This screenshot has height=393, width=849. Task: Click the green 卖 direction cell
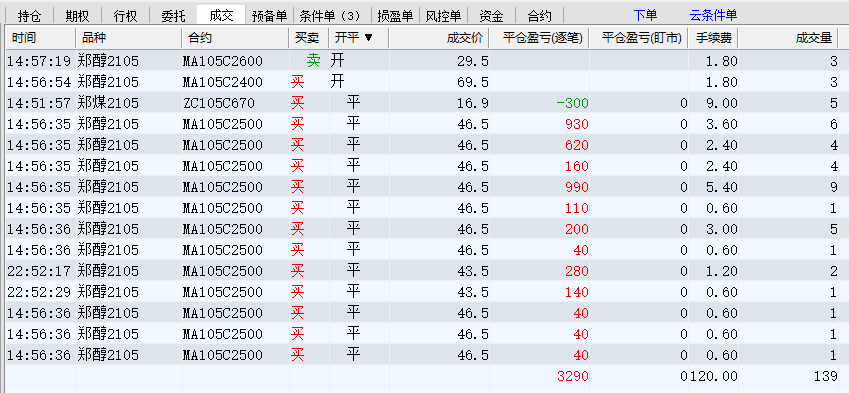313,61
